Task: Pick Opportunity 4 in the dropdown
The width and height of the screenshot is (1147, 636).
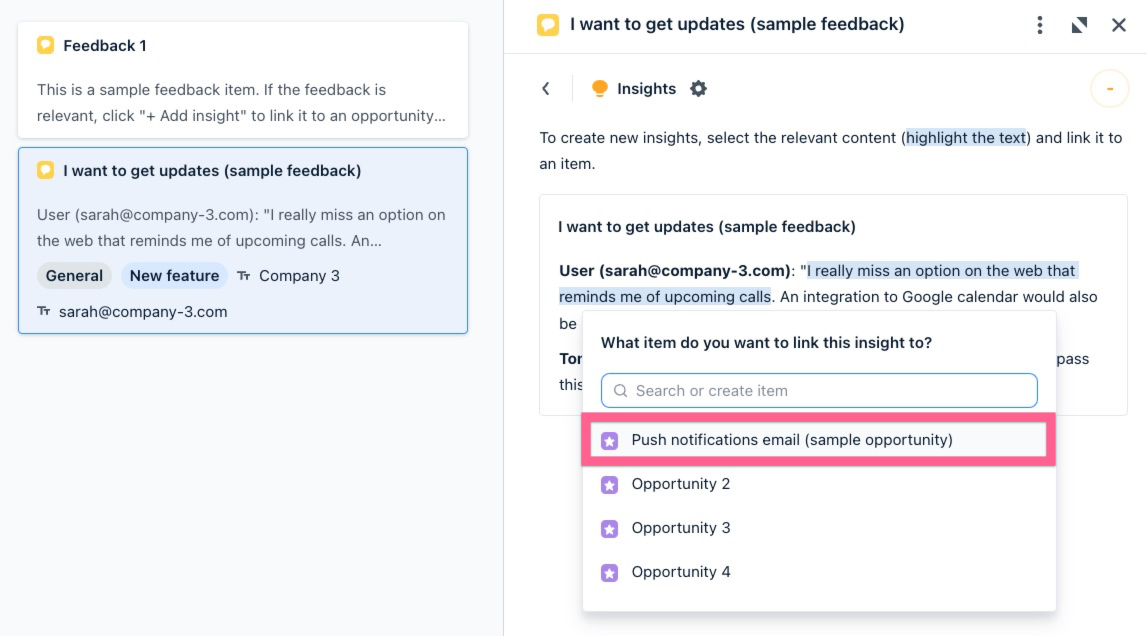Action: click(680, 572)
